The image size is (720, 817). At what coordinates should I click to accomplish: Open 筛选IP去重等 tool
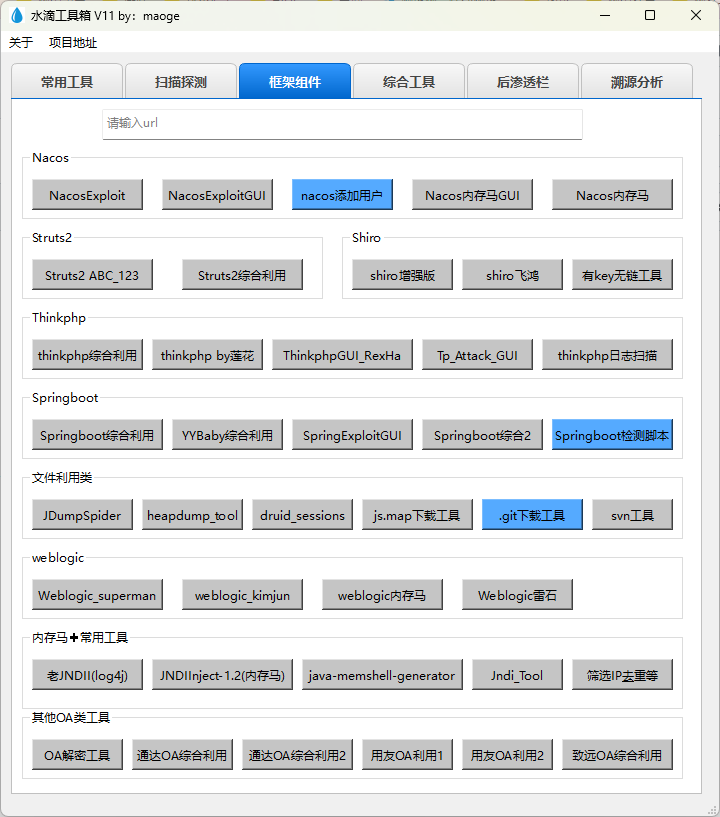point(623,675)
